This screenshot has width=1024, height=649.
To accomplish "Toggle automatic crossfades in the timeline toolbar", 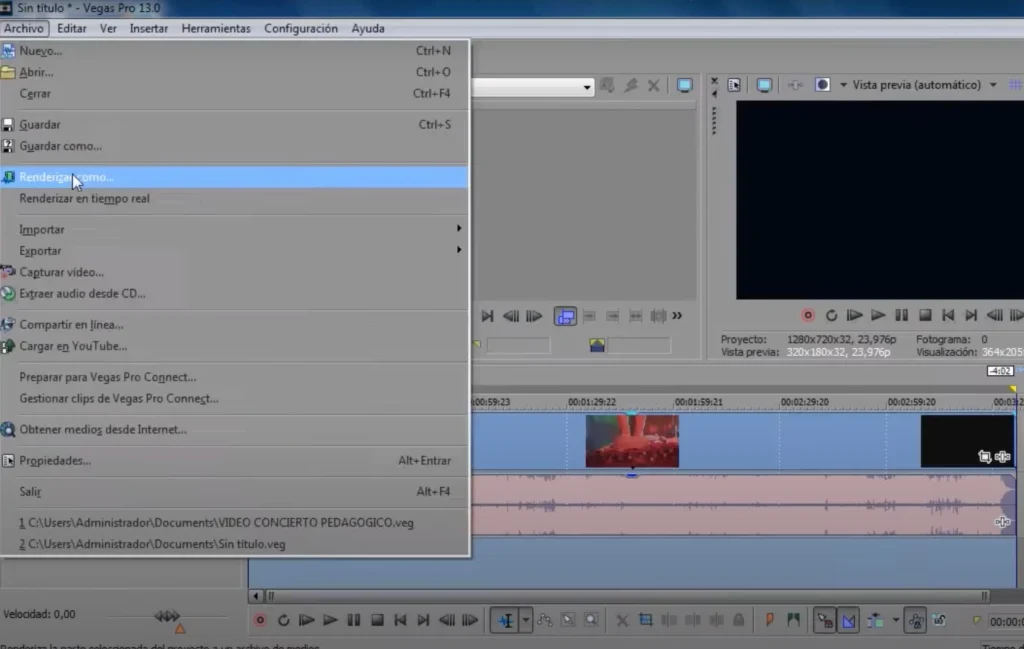I will (848, 620).
